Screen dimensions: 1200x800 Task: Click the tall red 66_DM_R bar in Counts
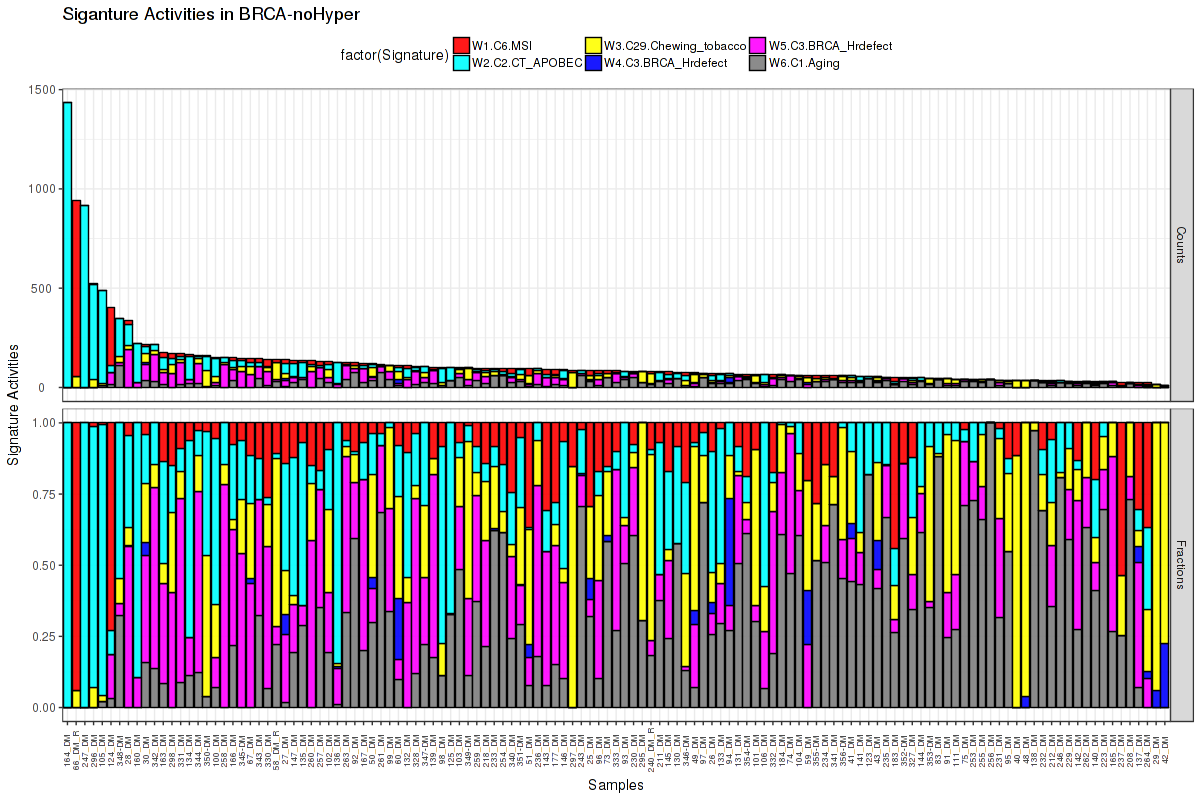[x=76, y=288]
